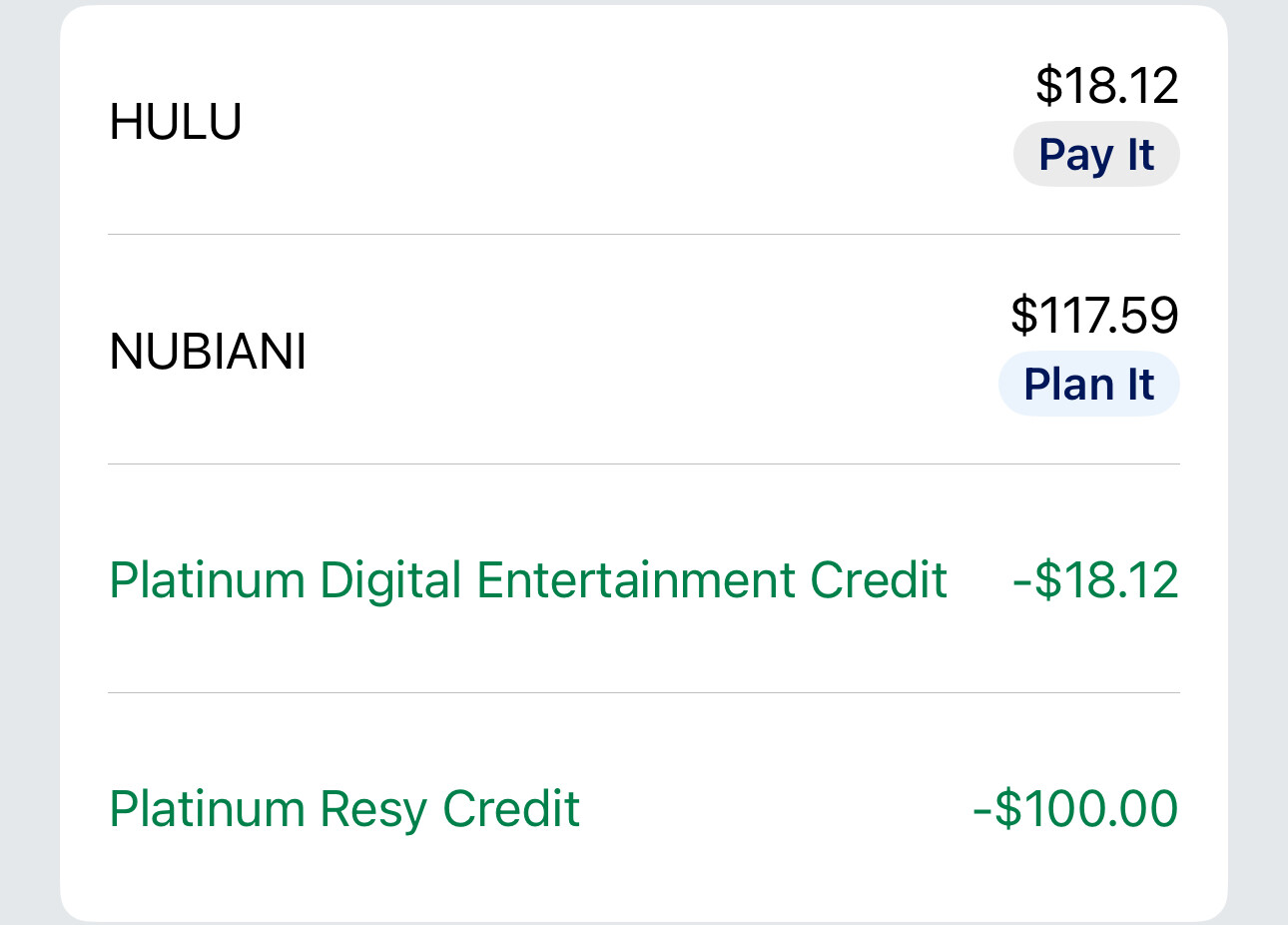Screen dimensions: 1288x925
Task: Click the gray background left of the card
Action: pyautogui.click(x=29, y=460)
